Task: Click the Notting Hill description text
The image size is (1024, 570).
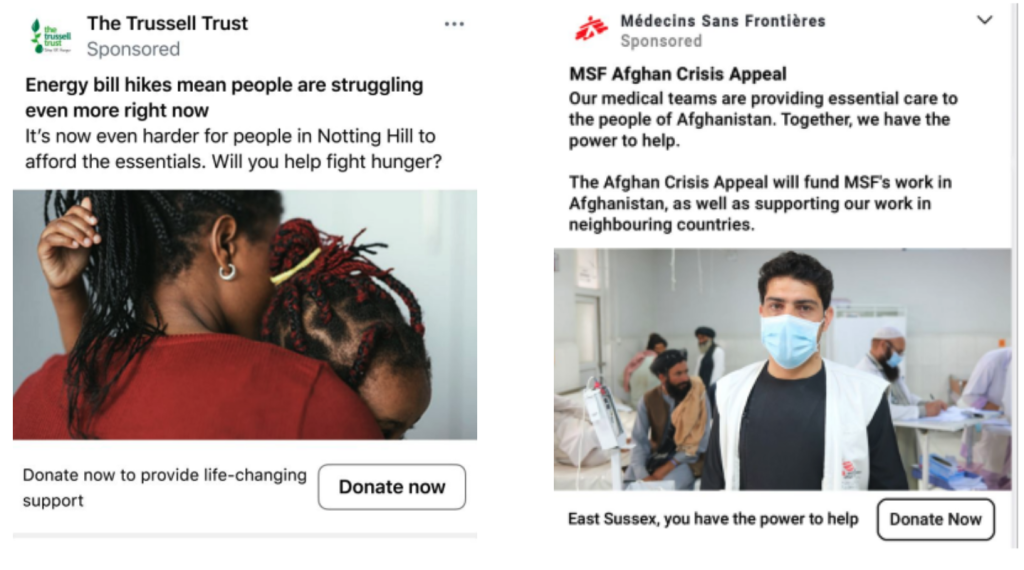Action: click(233, 149)
